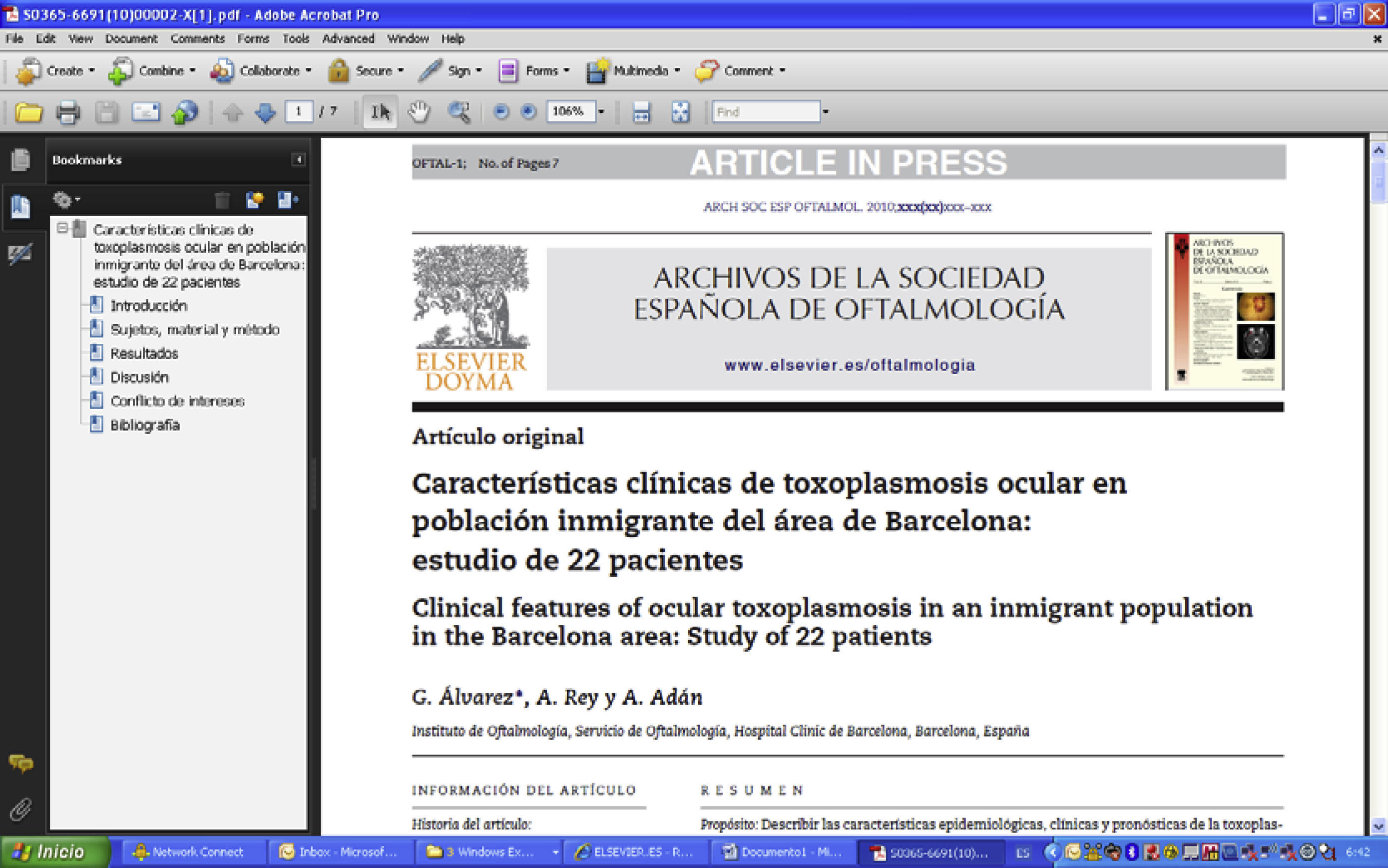1388x868 pixels.
Task: Open the zoom percentage dropdown
Action: pyautogui.click(x=601, y=111)
